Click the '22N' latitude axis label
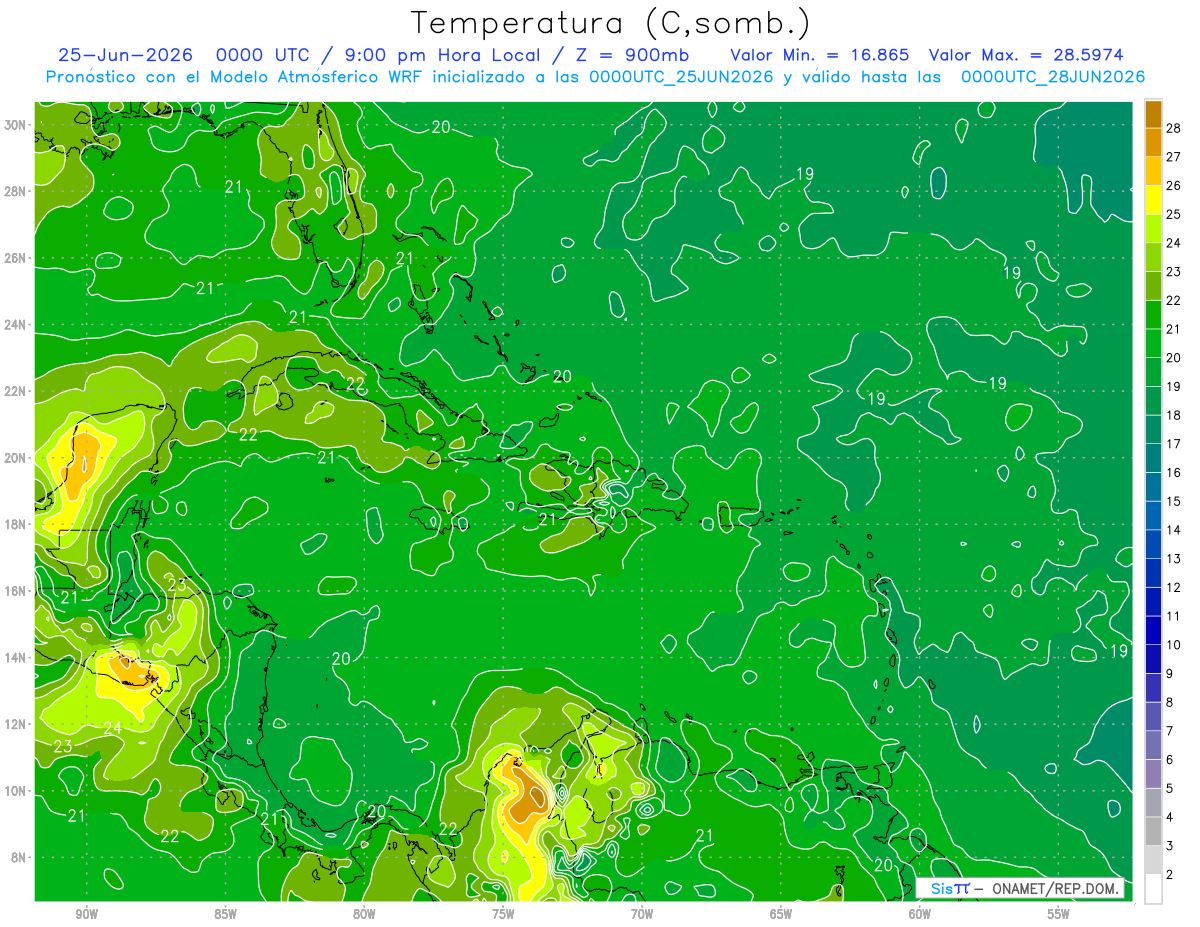Image resolution: width=1200 pixels, height=927 pixels. pos(17,391)
